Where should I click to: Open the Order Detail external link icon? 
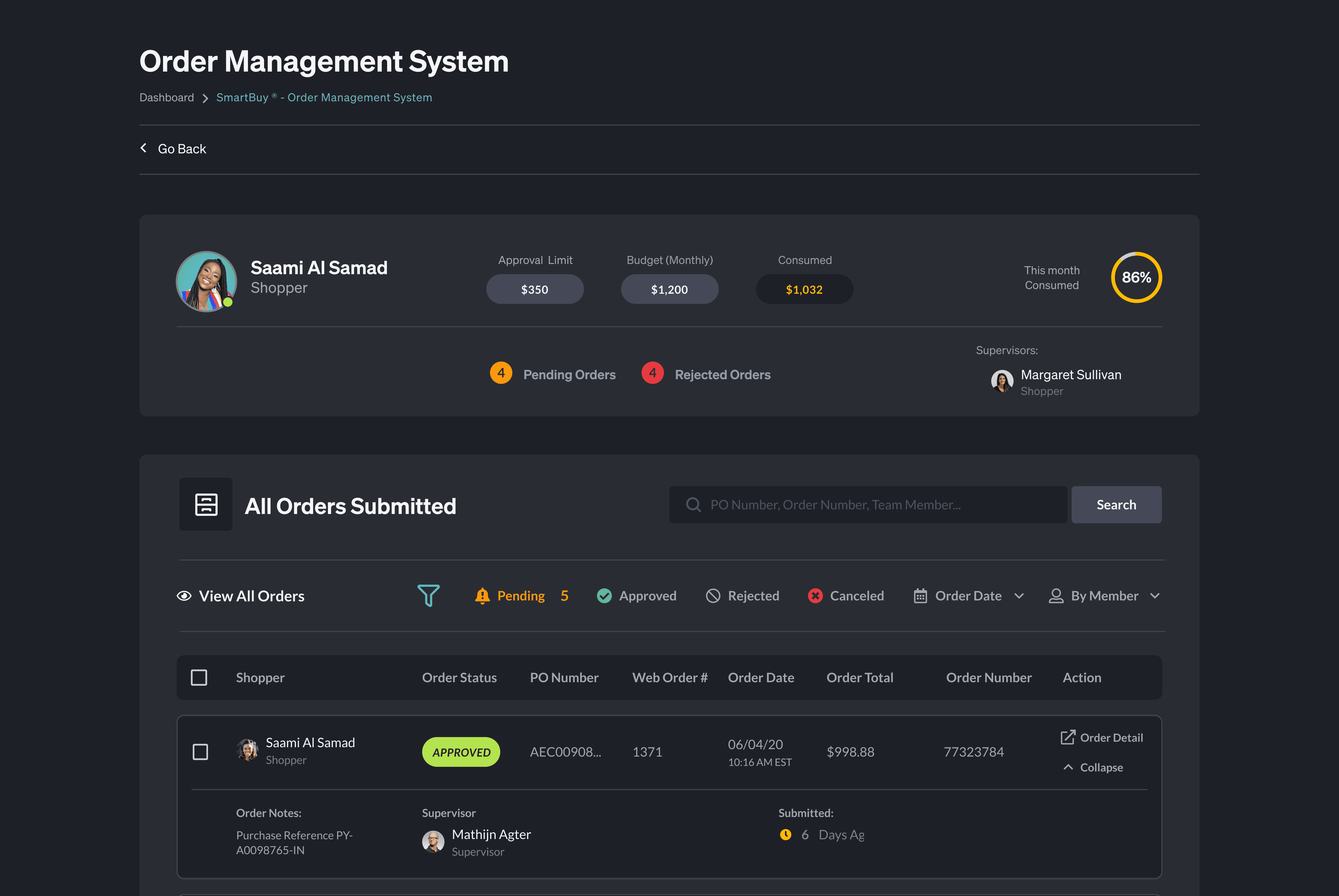pyautogui.click(x=1068, y=737)
